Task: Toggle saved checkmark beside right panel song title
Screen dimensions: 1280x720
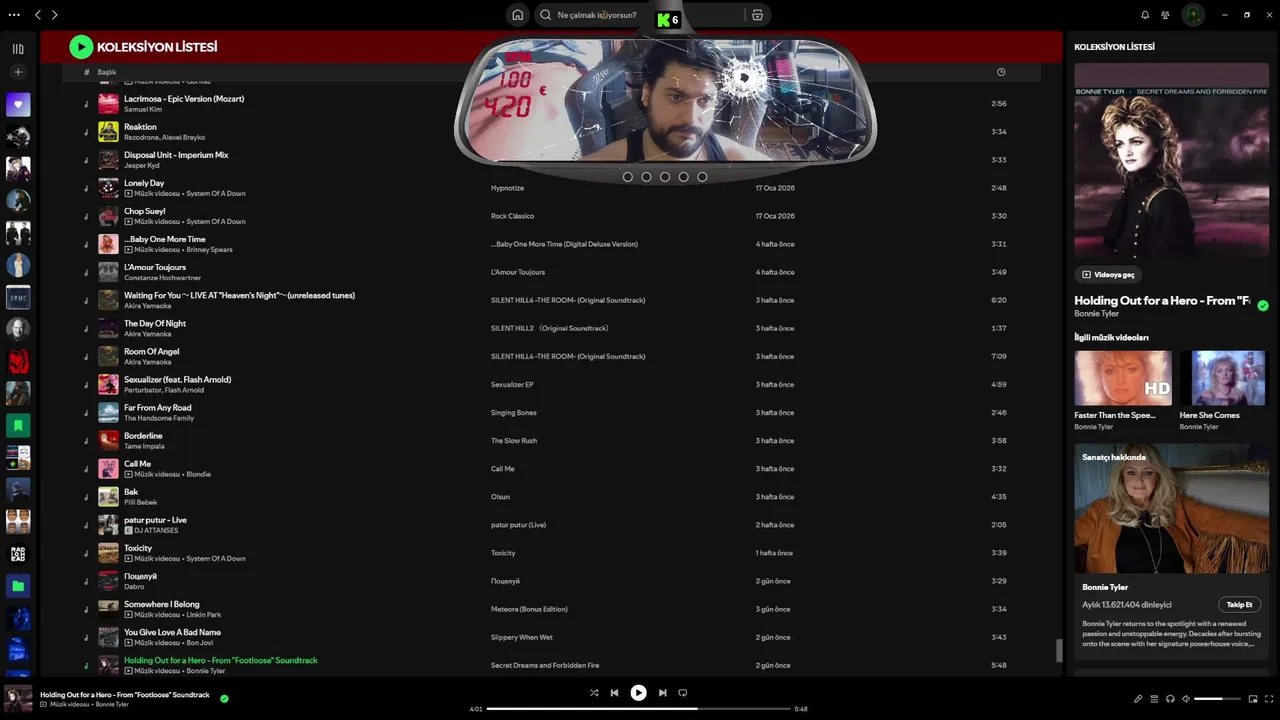Action: coord(1263,306)
